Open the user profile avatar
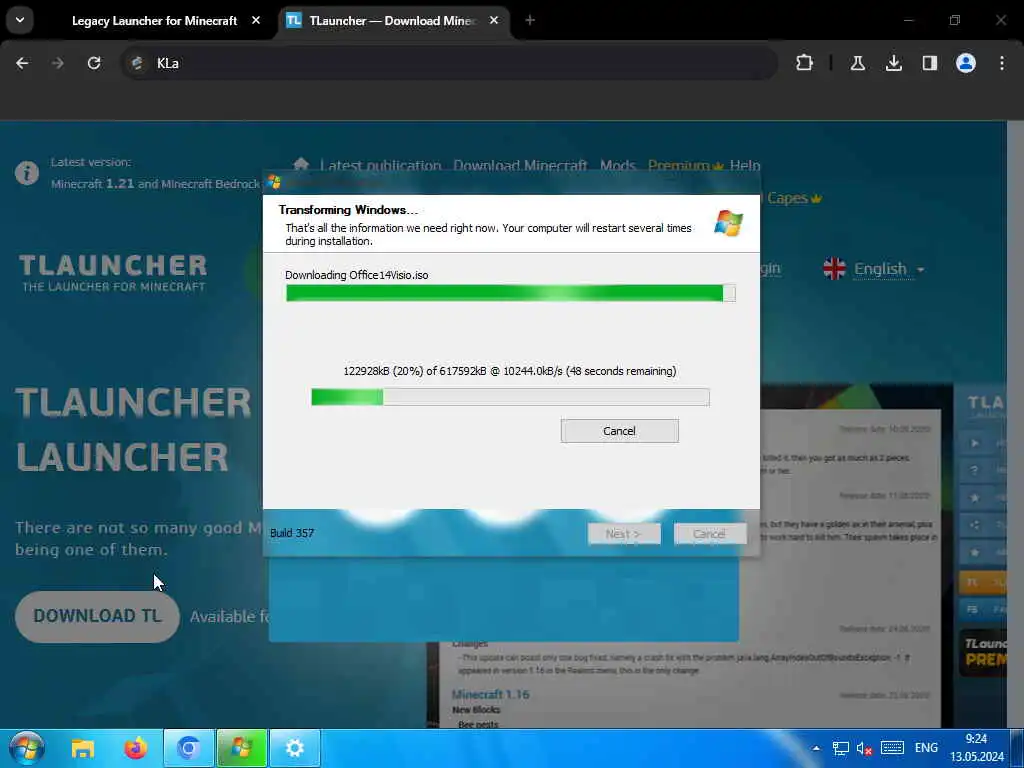The image size is (1024, 768). 965,63
